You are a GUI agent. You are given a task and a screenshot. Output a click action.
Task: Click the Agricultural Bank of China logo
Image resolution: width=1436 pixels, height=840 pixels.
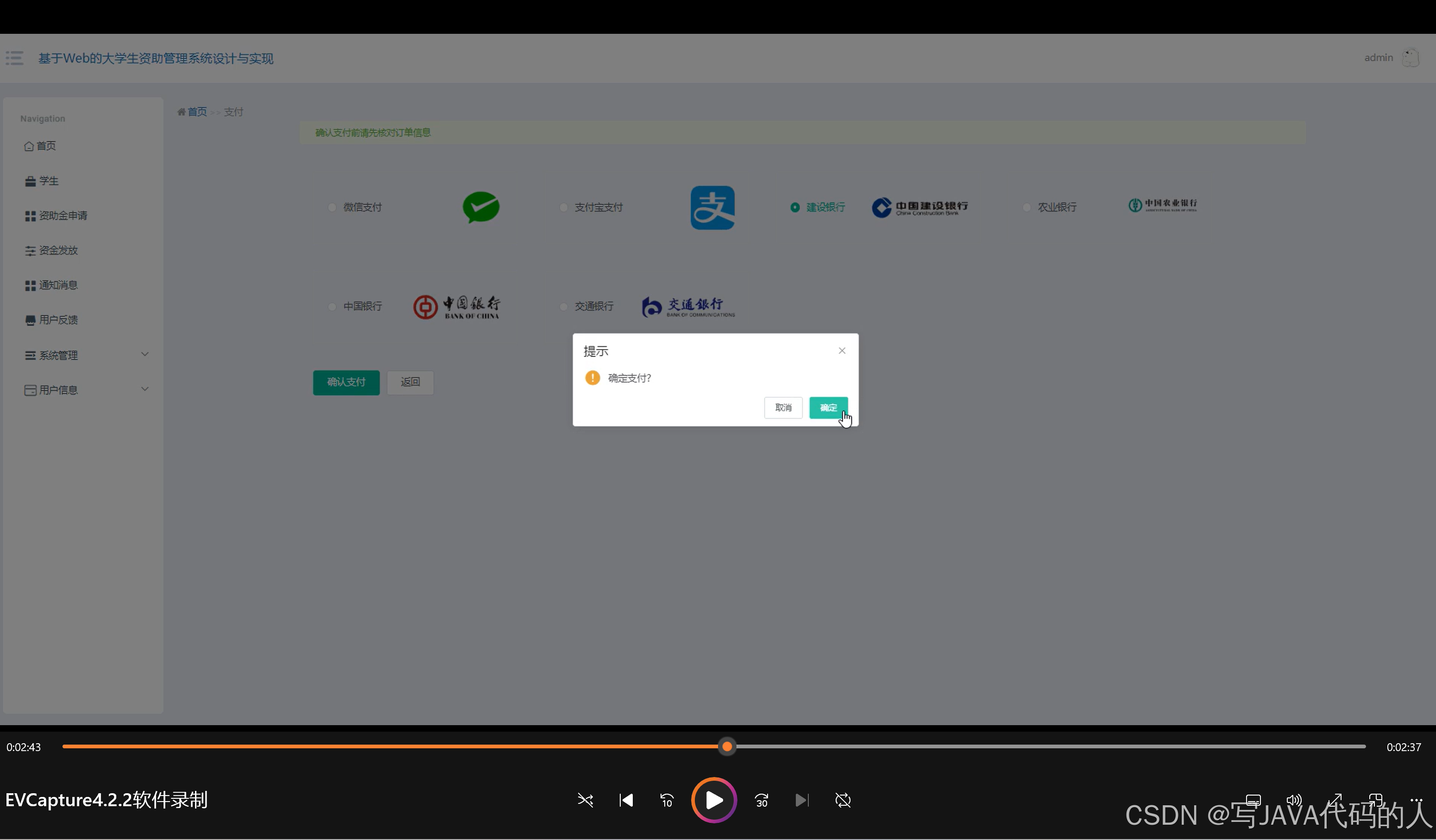1163,205
